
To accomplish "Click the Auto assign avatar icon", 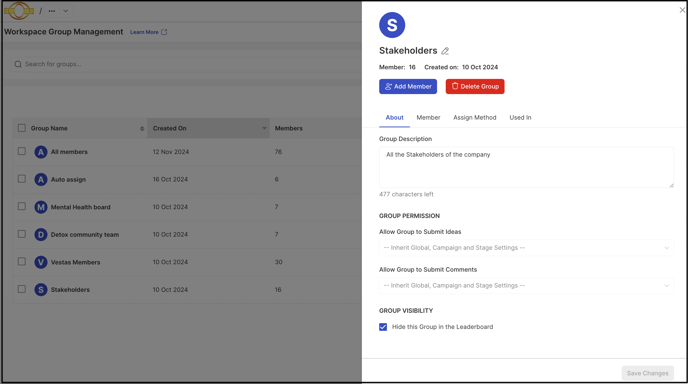I will [41, 179].
